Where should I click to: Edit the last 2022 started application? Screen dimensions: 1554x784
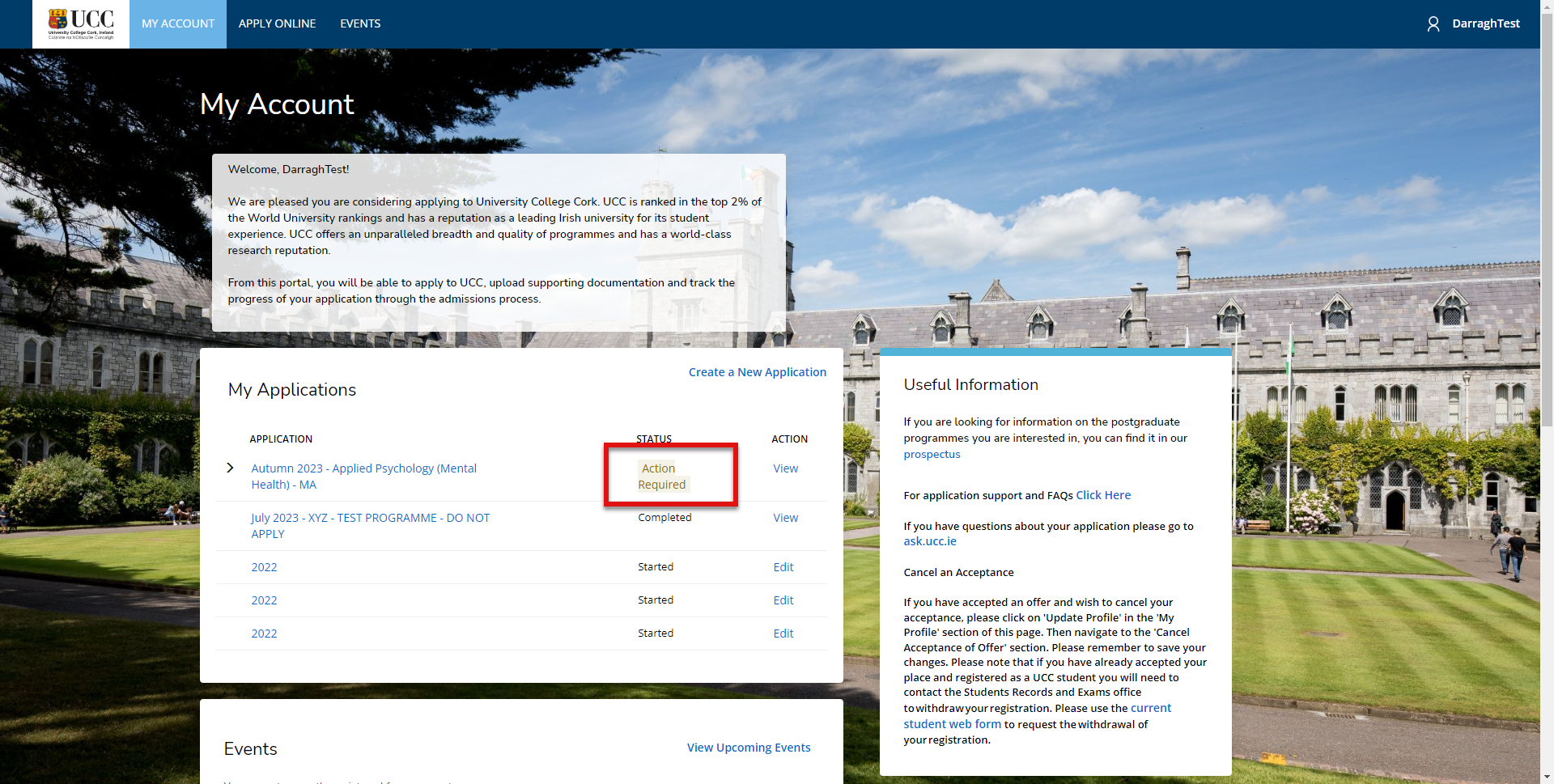coord(783,634)
